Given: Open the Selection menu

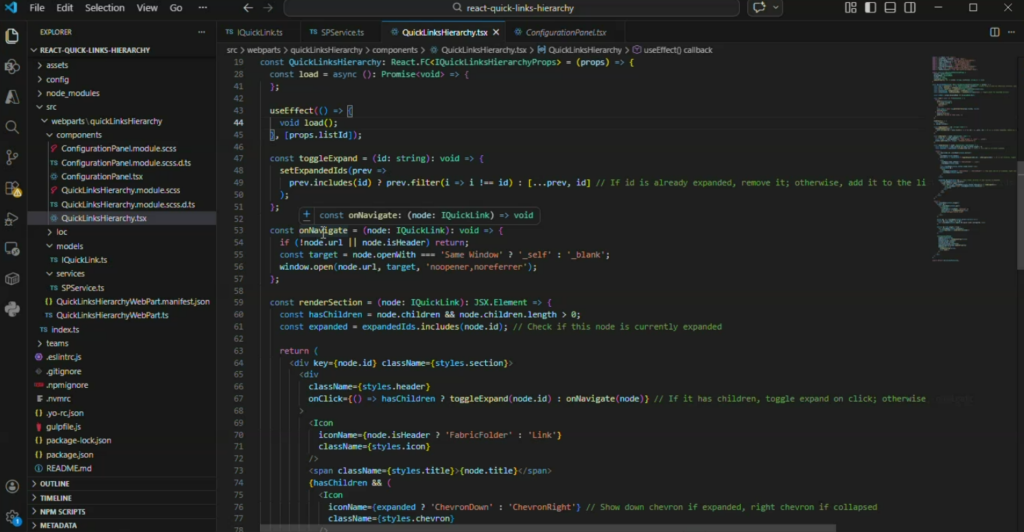Looking at the screenshot, I should tap(105, 8).
